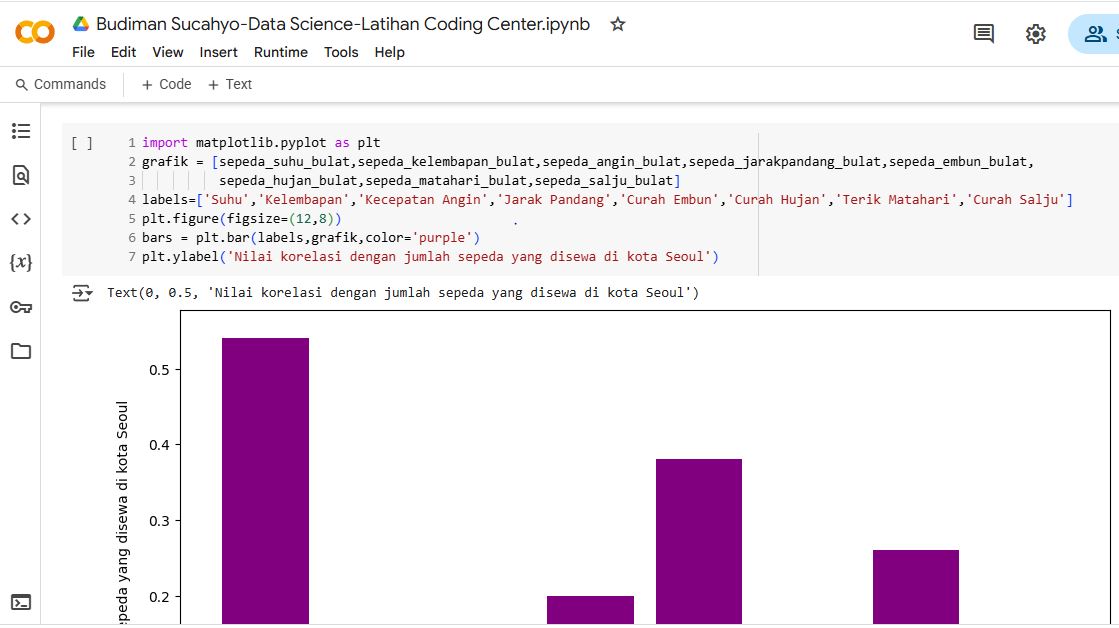Click the rotated y-axis label of the chart
1119x628 pixels.
122,512
